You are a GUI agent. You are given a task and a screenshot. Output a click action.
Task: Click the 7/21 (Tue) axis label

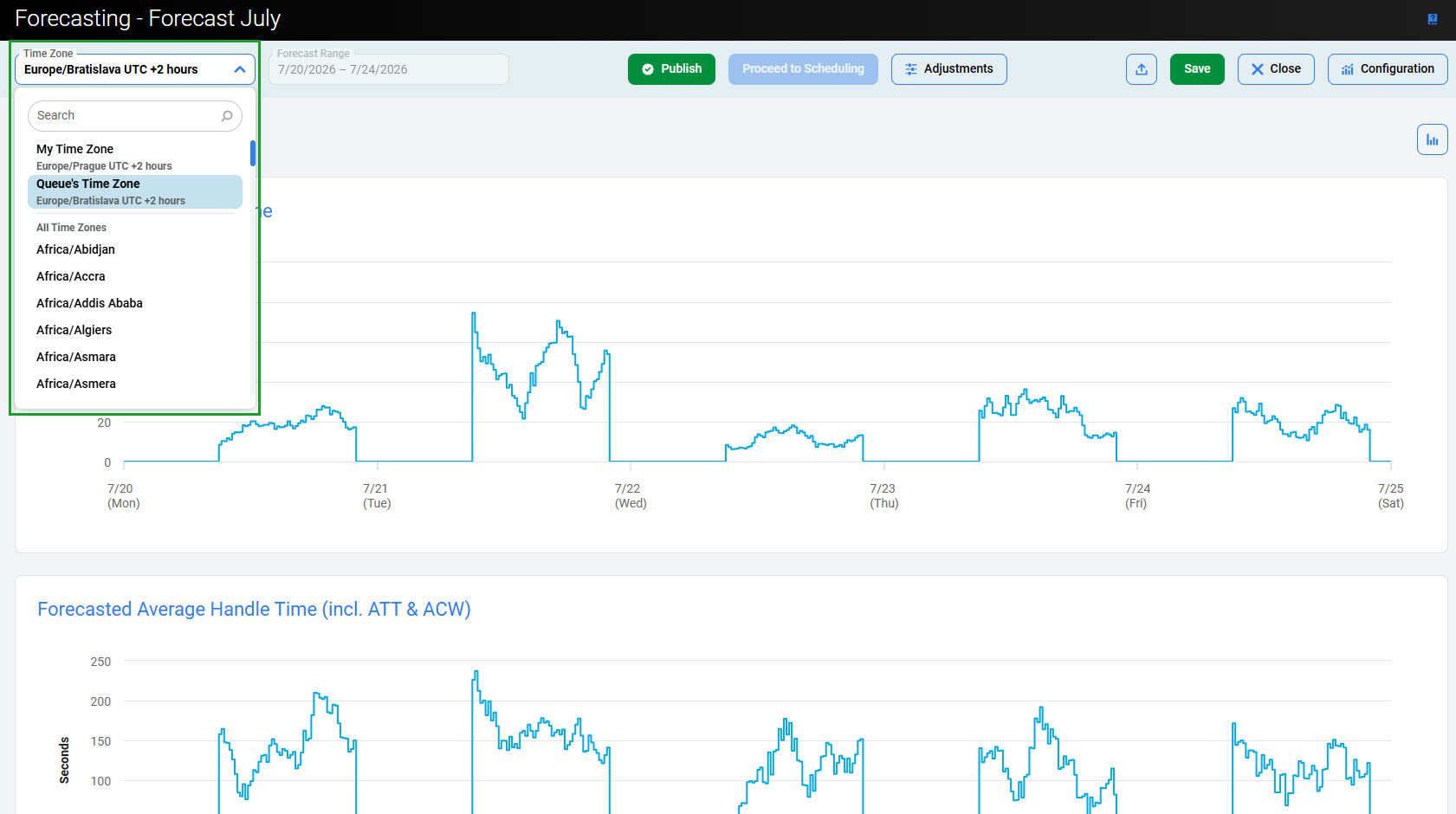(x=377, y=496)
